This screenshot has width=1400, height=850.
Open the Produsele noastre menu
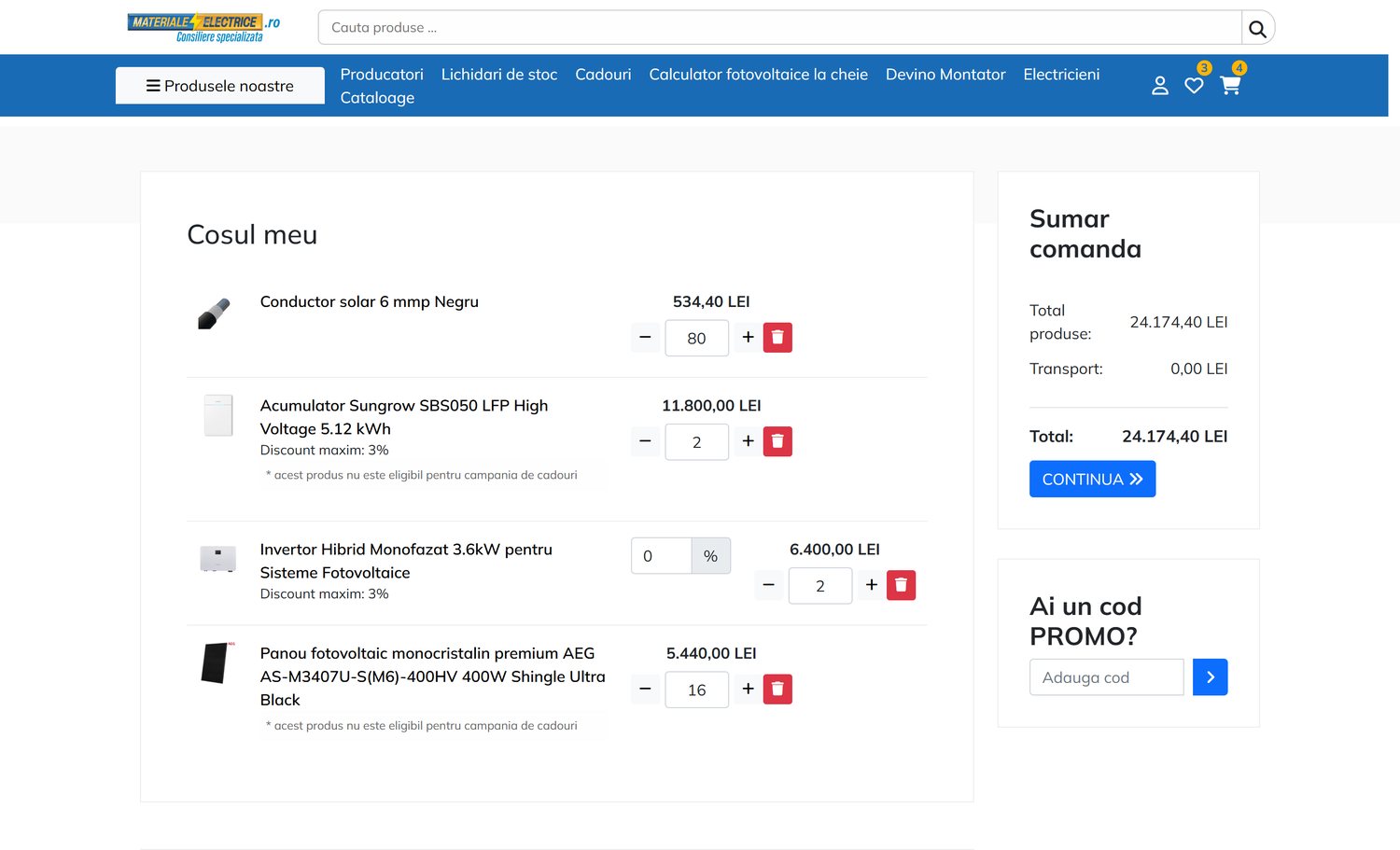[x=220, y=86]
